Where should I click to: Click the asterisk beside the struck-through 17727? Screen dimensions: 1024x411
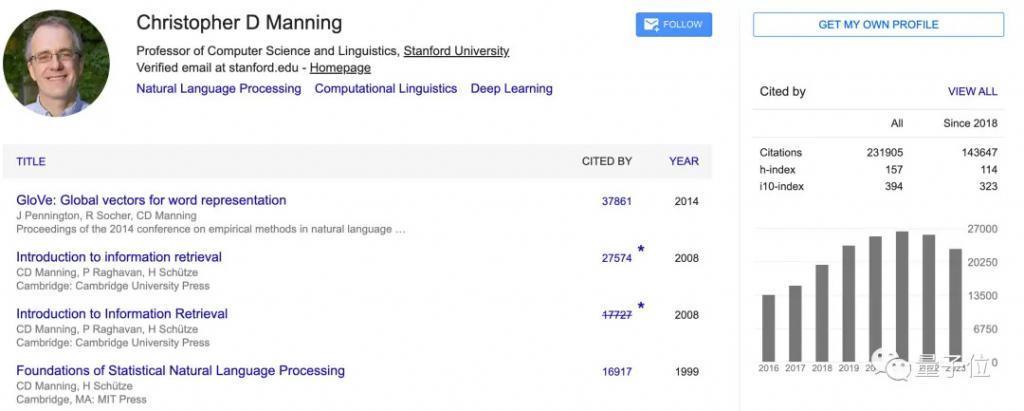[641, 306]
